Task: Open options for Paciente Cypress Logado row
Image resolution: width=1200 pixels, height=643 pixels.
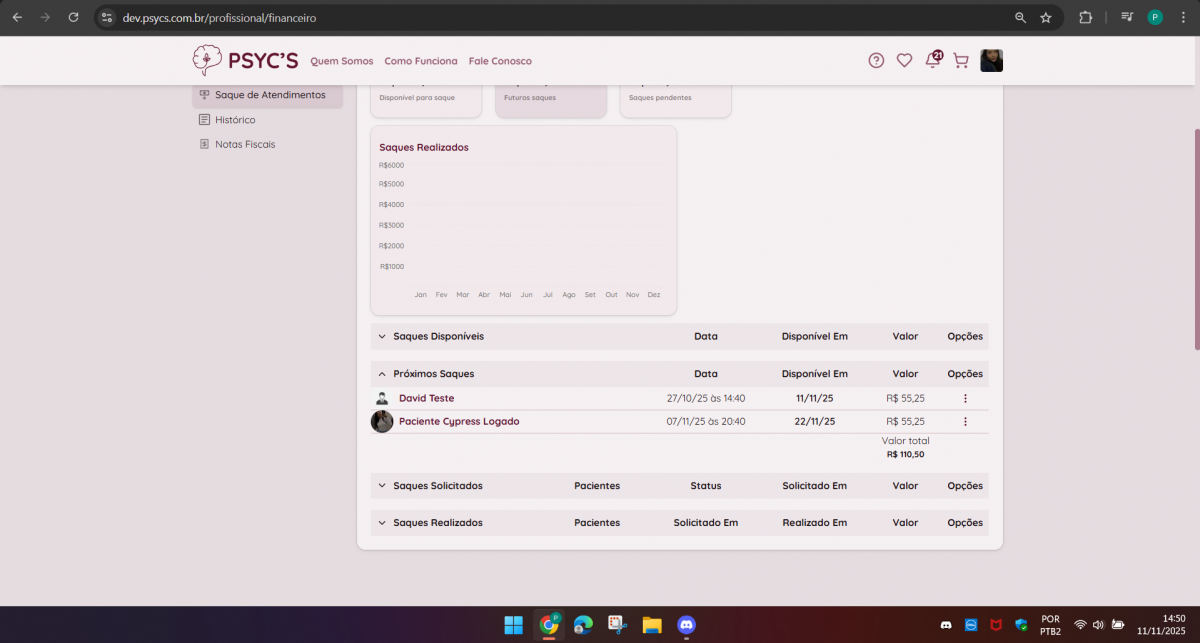Action: (x=965, y=422)
